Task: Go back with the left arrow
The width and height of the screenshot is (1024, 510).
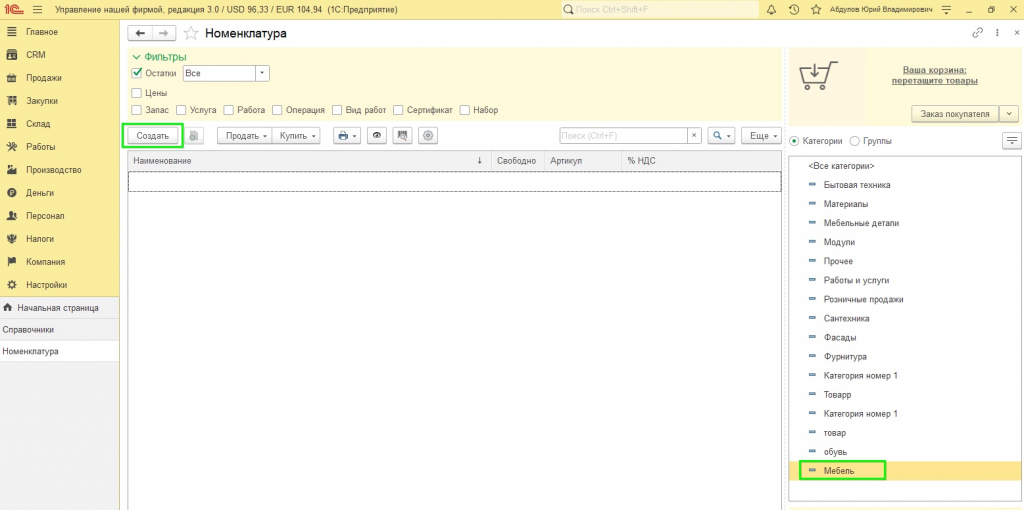Action: (140, 33)
